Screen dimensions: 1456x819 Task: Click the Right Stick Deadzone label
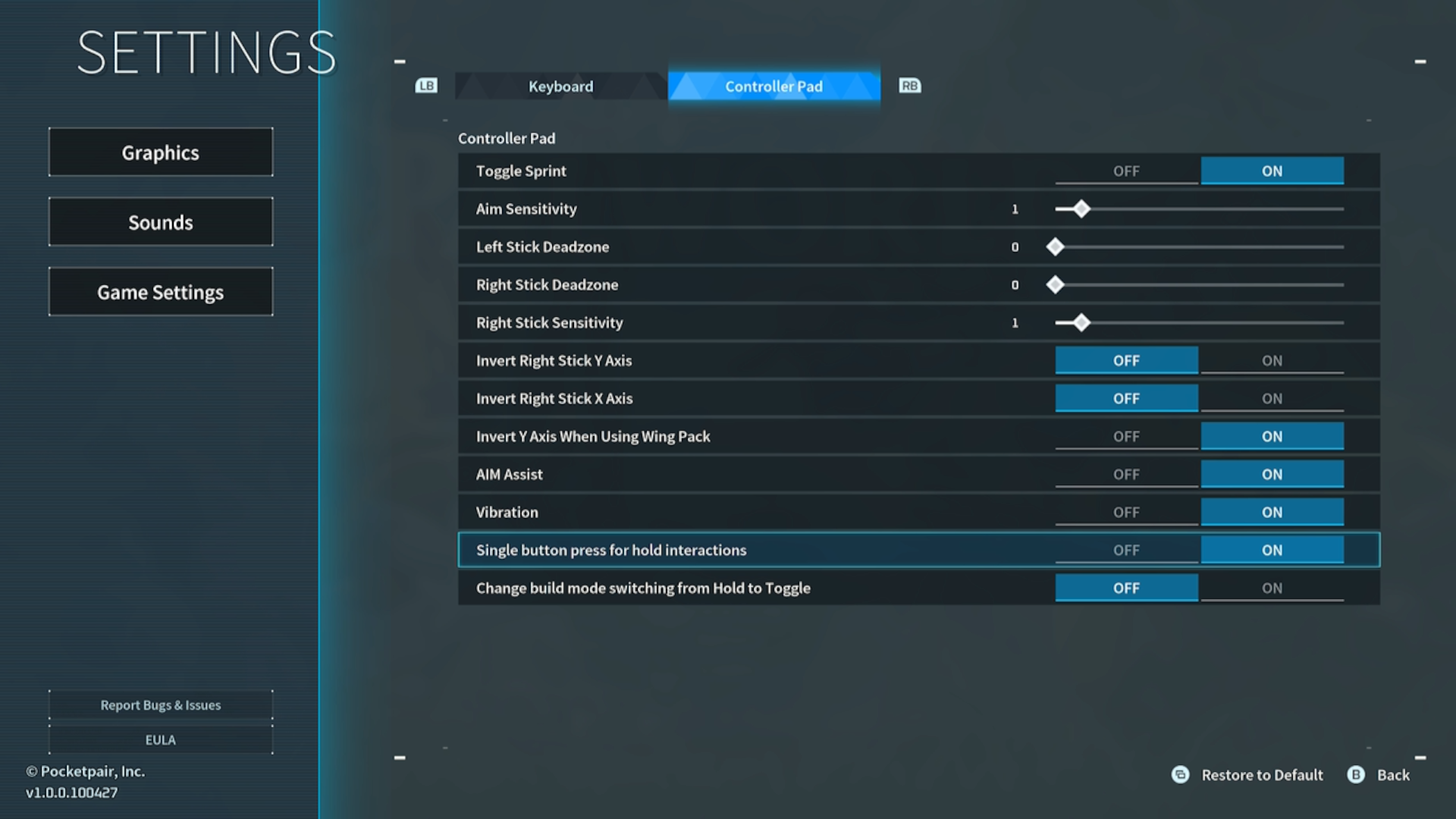(x=547, y=284)
